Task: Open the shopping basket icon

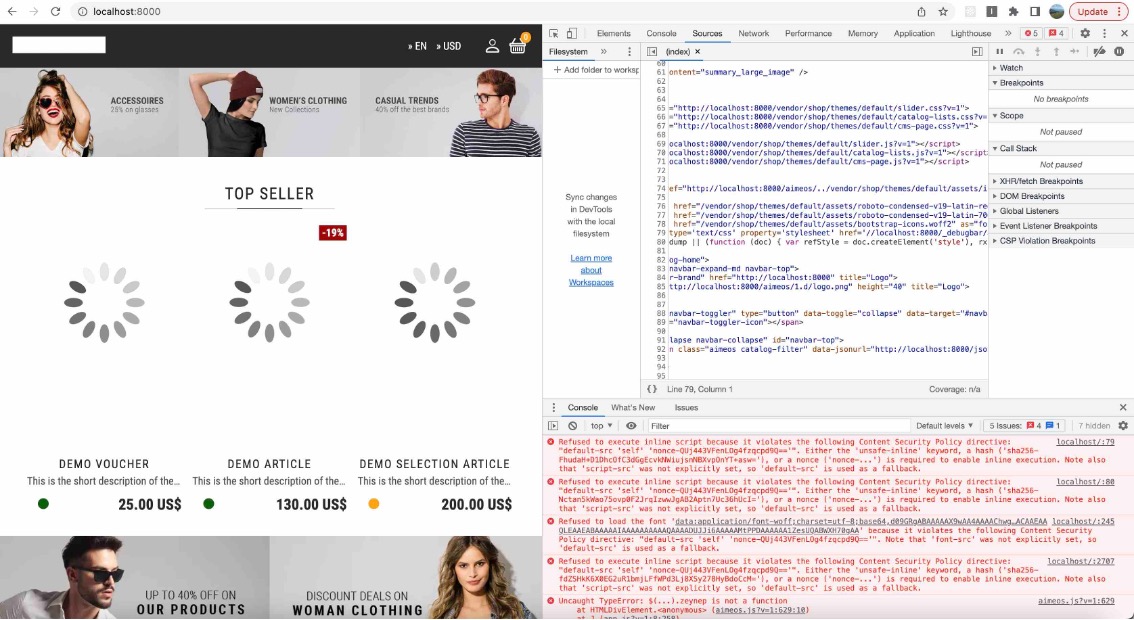Action: click(518, 46)
